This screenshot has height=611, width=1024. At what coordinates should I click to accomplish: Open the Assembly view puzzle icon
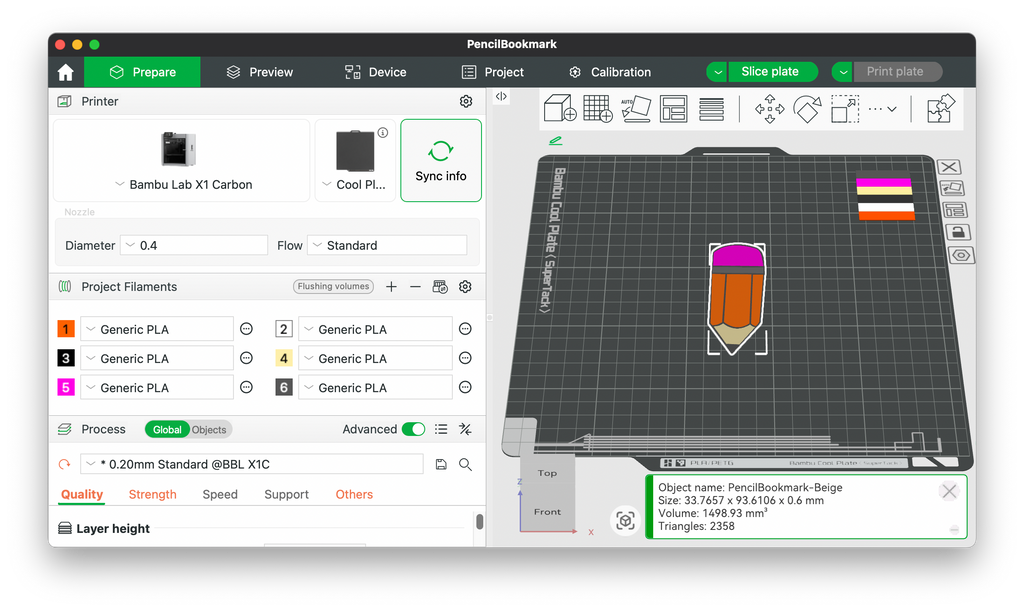[x=941, y=108]
